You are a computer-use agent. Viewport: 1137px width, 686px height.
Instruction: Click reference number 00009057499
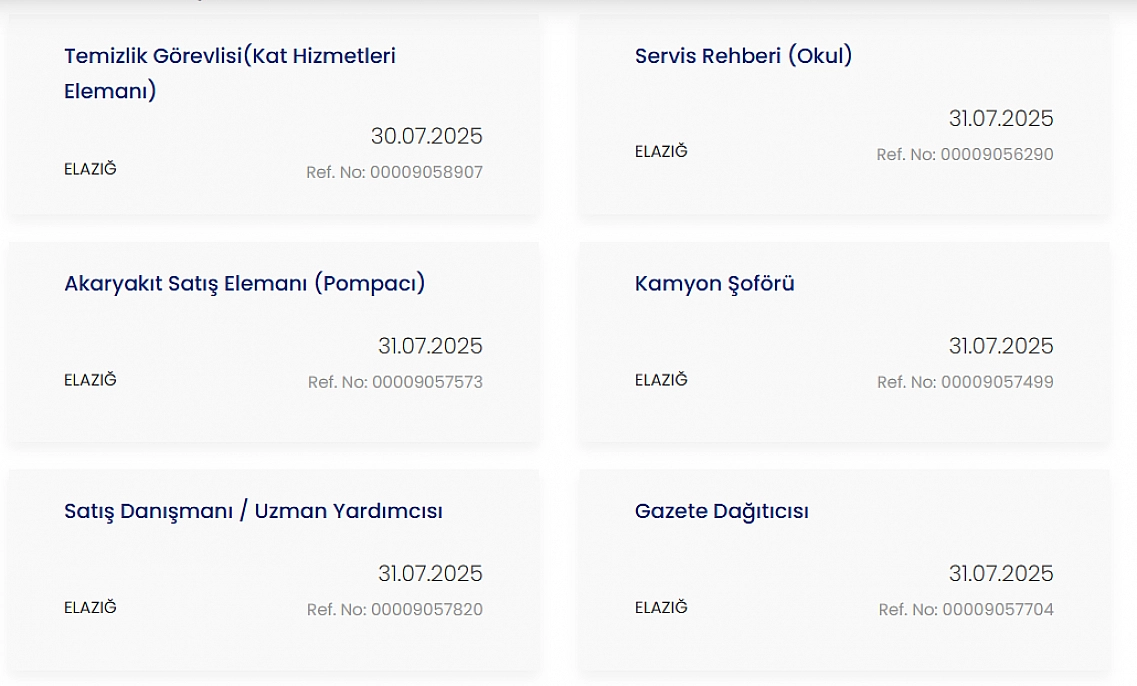click(x=965, y=382)
